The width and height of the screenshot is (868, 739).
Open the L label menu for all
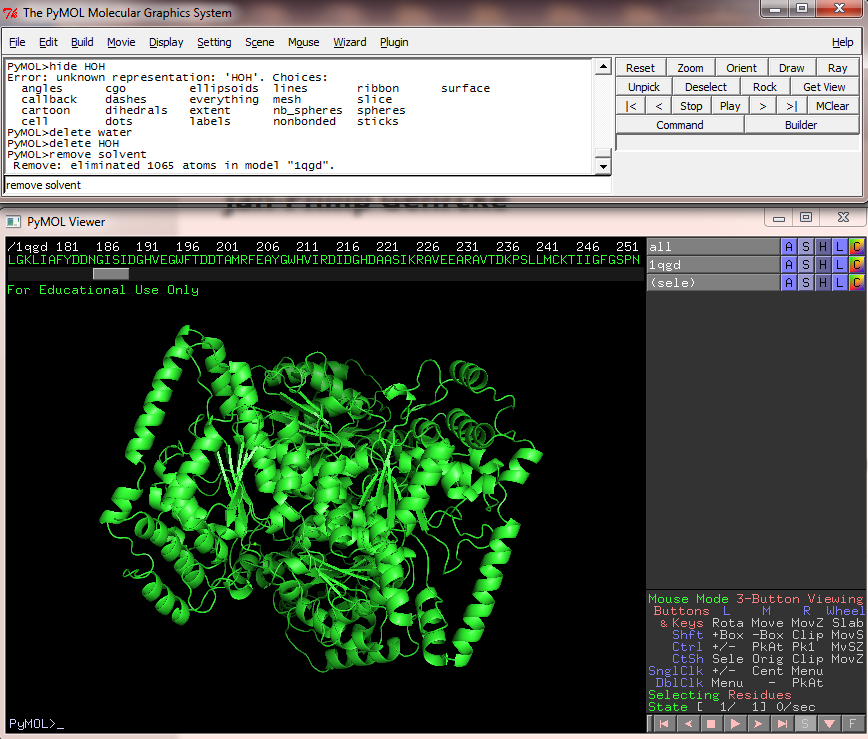(x=840, y=247)
